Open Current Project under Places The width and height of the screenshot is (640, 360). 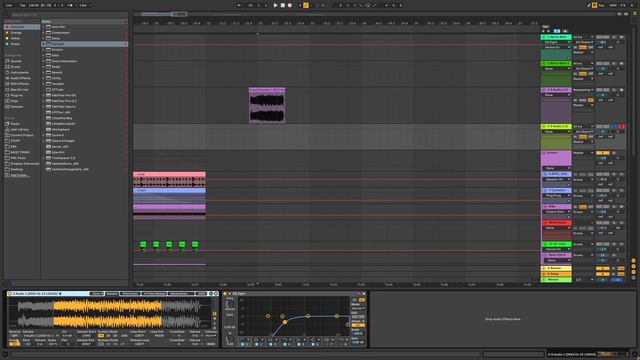(x=22, y=135)
